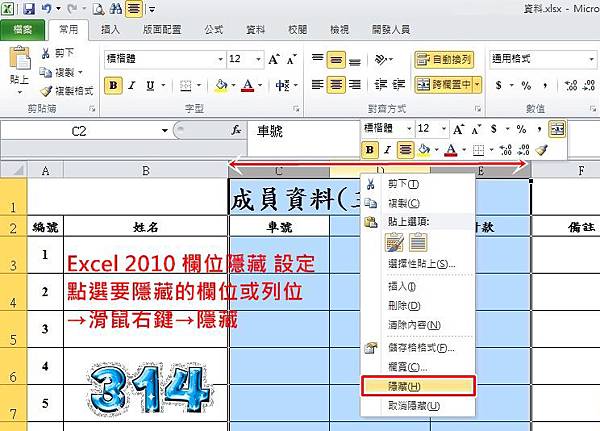Open mini toolbar font size dropdown
The height and width of the screenshot is (431, 600).
(443, 128)
